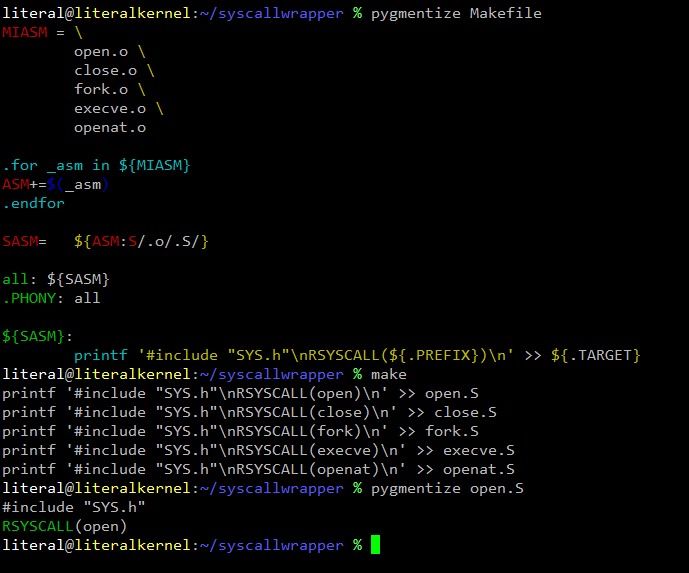Click the '${SASM}:' rule target
The height and width of the screenshot is (573, 689).
click(37, 337)
